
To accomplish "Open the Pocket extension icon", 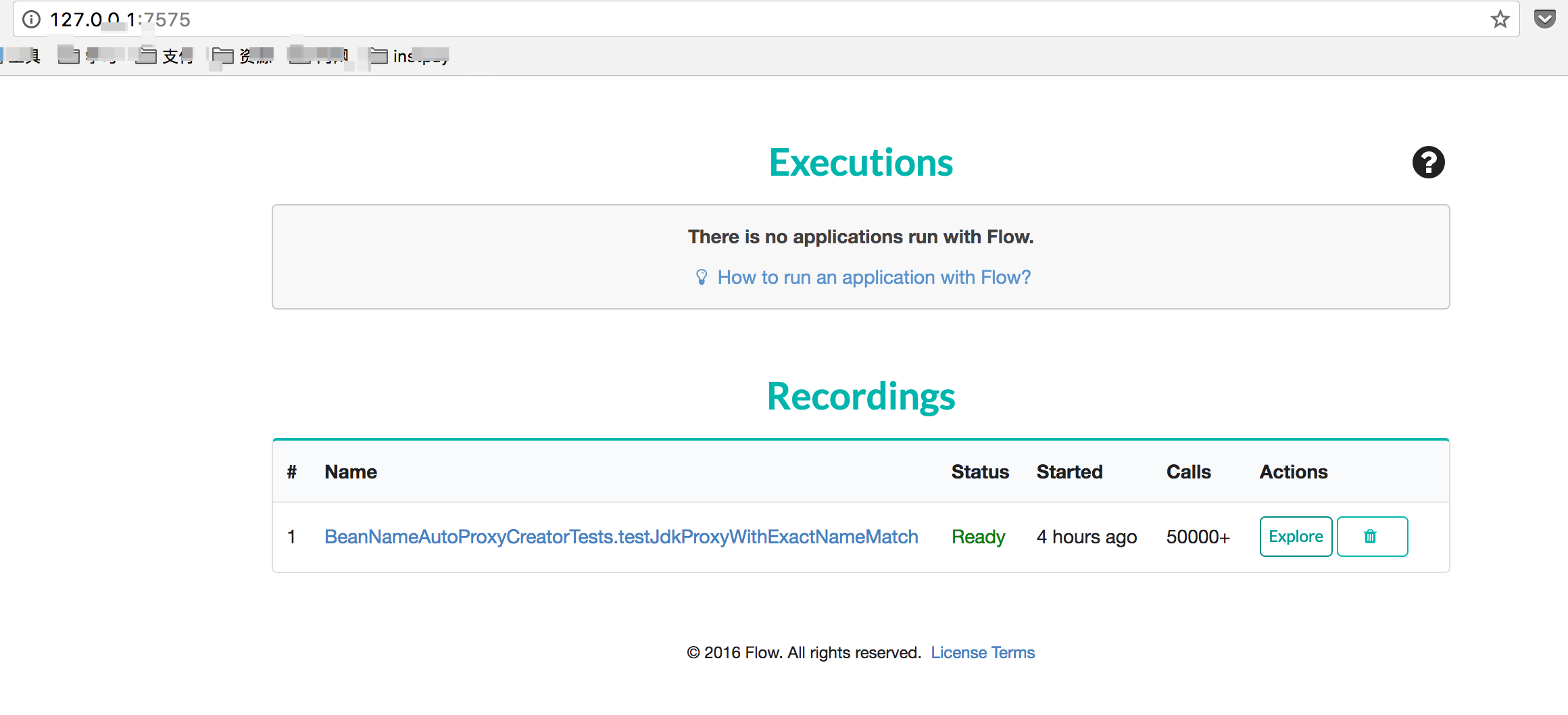I will (1544, 19).
